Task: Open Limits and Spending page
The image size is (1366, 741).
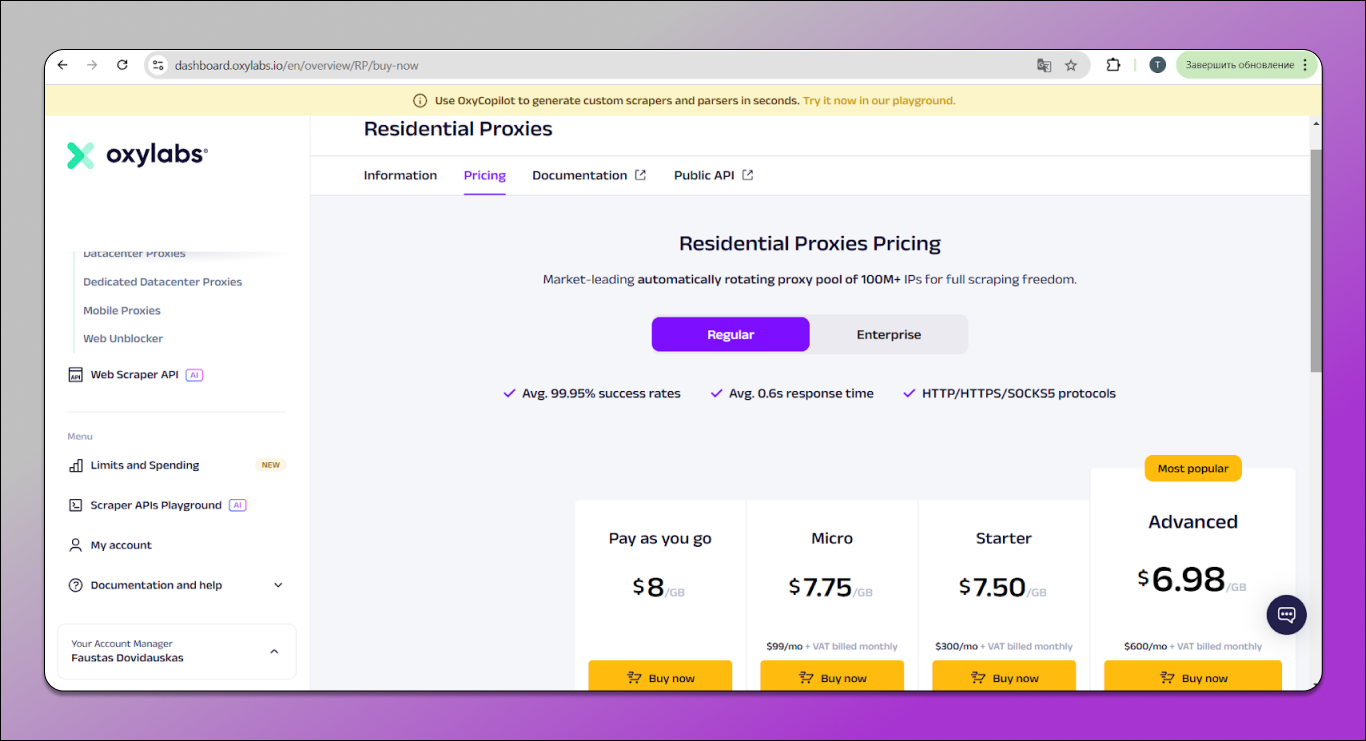Action: click(x=145, y=465)
